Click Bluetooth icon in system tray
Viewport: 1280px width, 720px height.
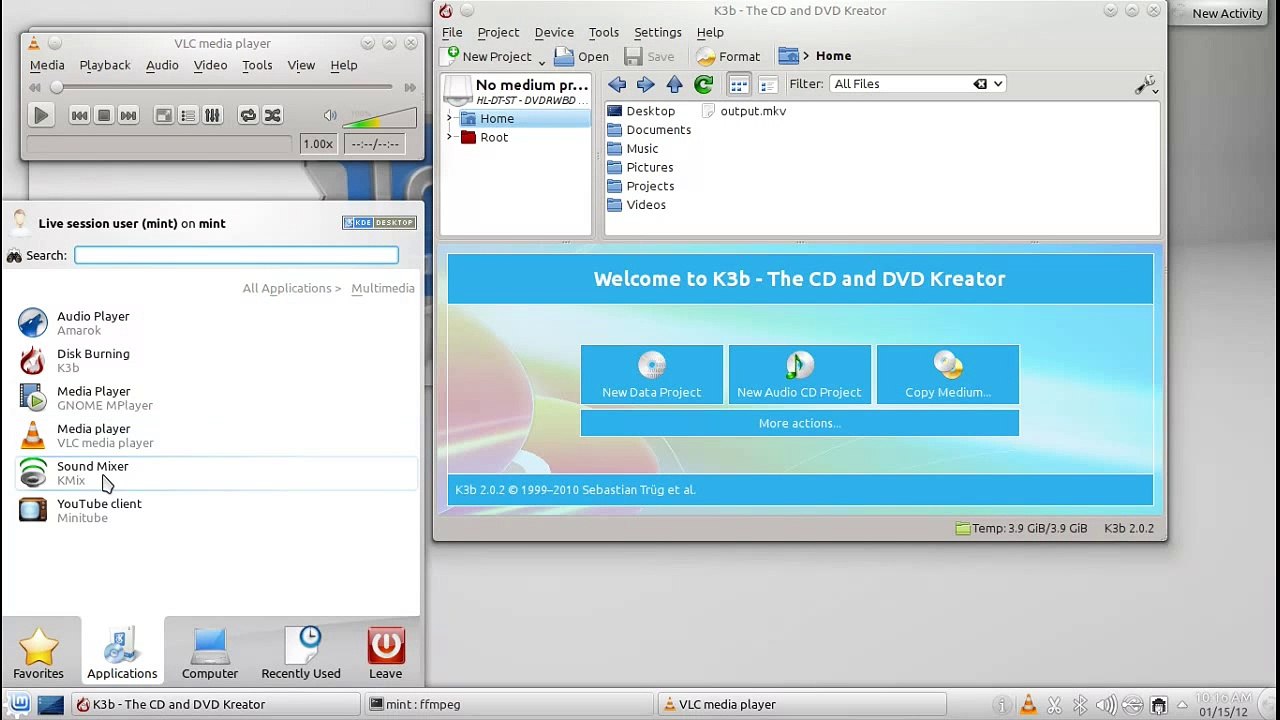[x=1079, y=705]
